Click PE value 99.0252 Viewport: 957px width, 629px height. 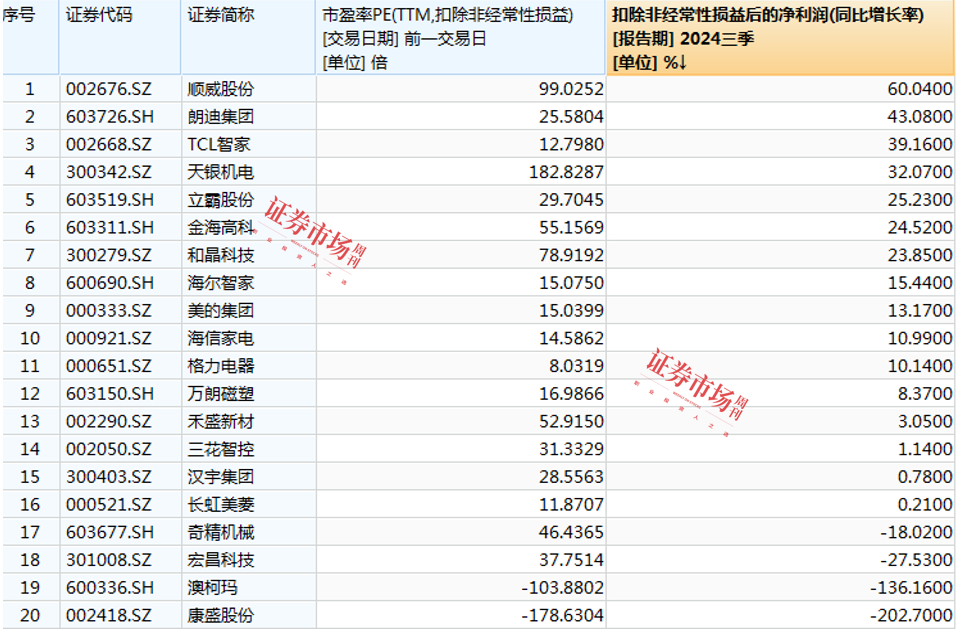tap(571, 89)
